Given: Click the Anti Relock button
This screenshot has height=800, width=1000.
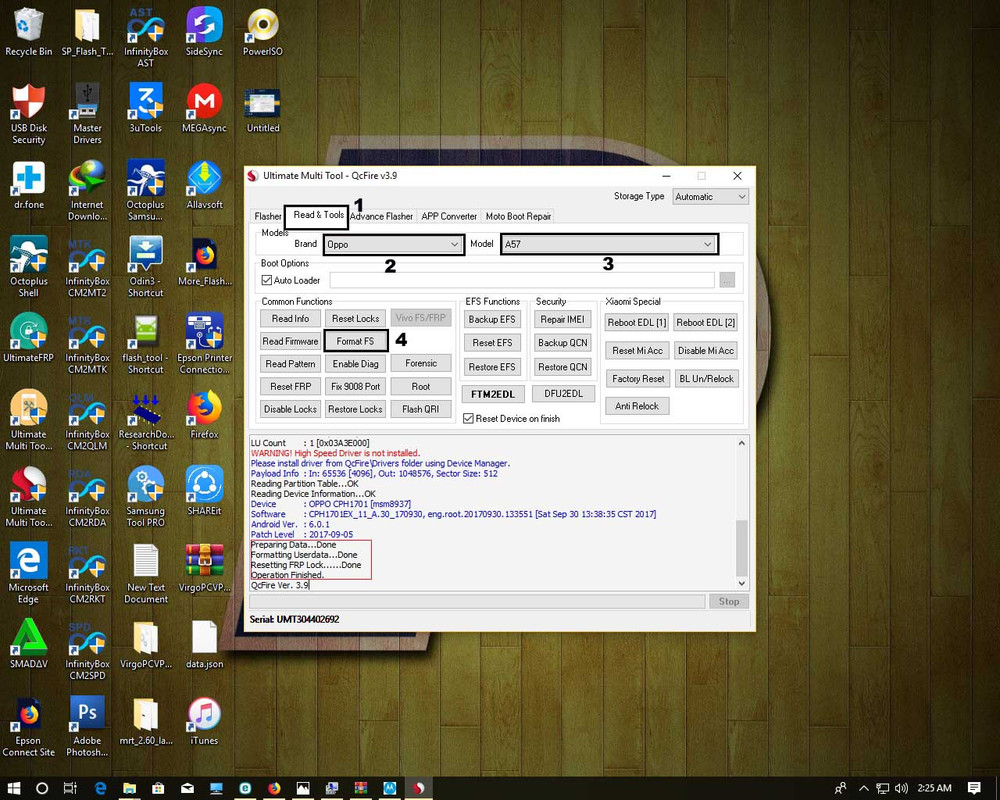Looking at the screenshot, I should point(636,406).
